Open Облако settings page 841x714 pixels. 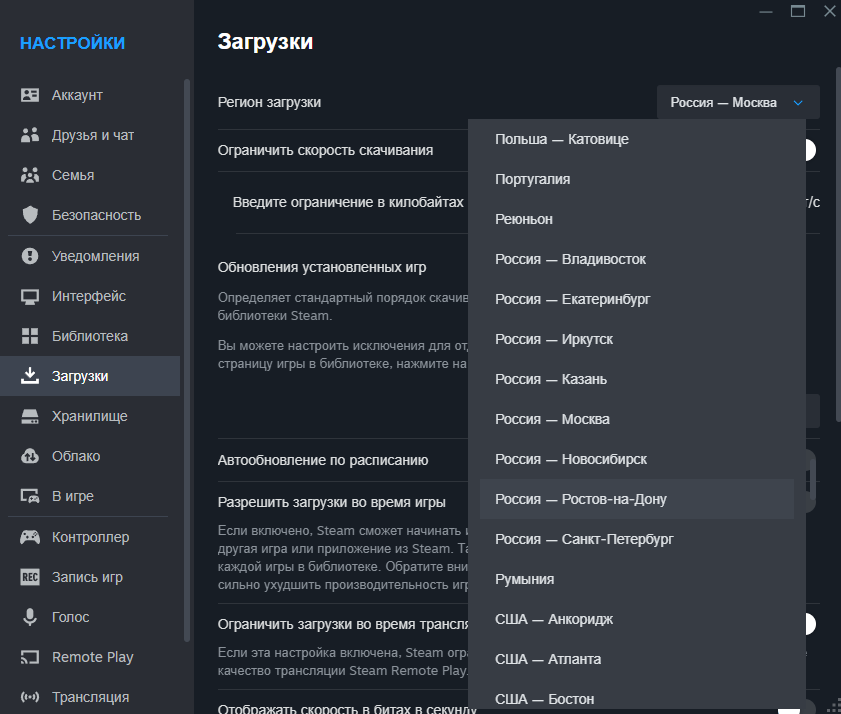(x=90, y=456)
